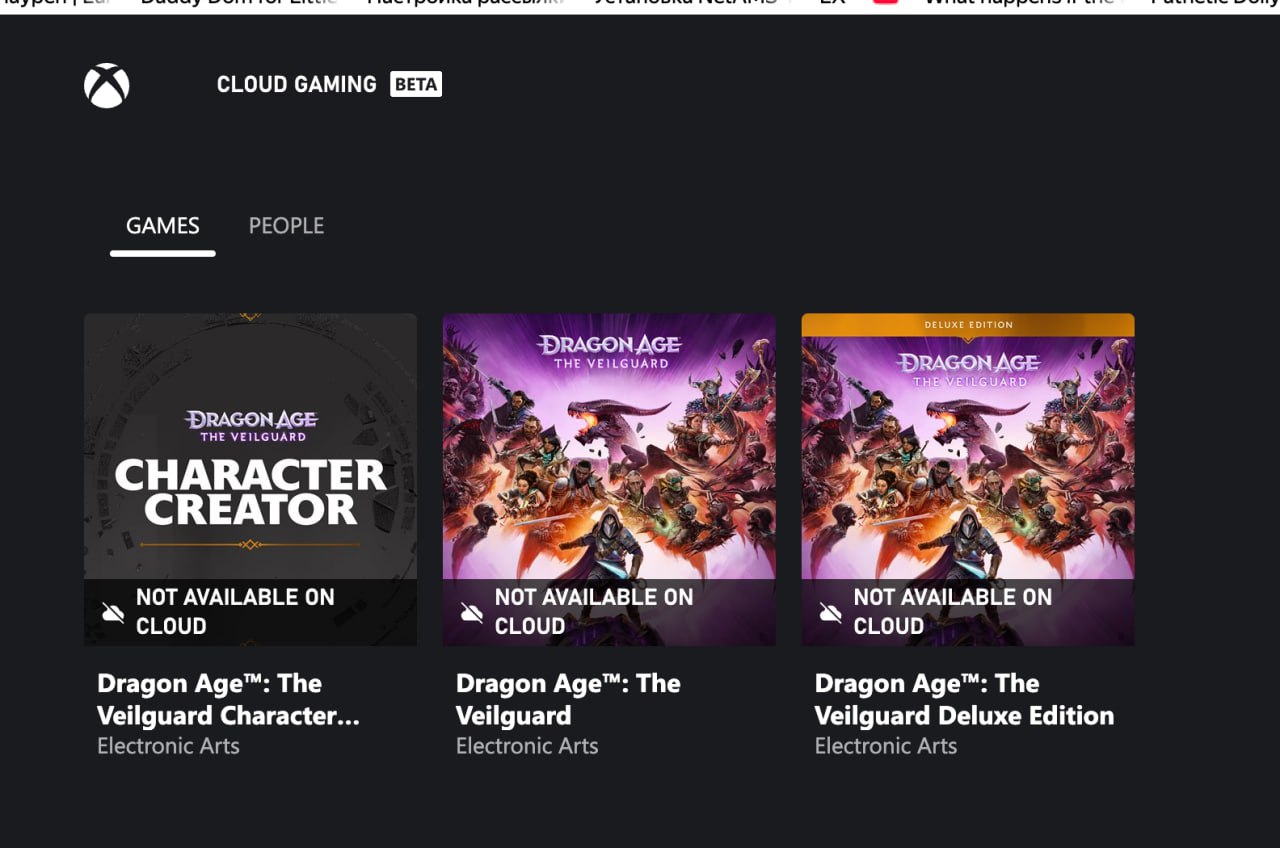
Task: Click the DELUXE EDITION gold banner
Action: [968, 325]
